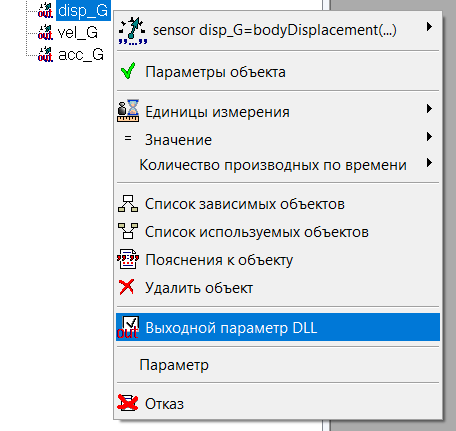The width and height of the screenshot is (456, 431).
Task: Expand the Единицы измерения submenu arrow
Action: point(429,109)
